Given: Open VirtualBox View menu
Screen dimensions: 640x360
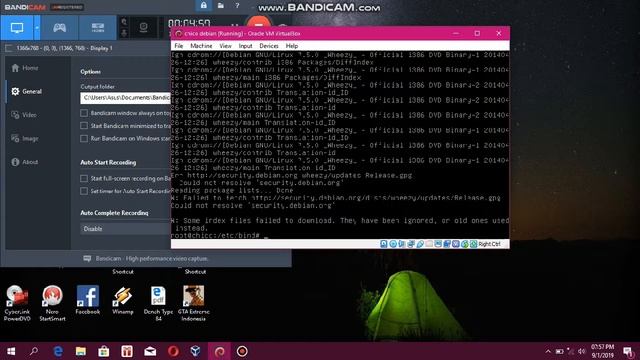Looking at the screenshot, I should (225, 46).
